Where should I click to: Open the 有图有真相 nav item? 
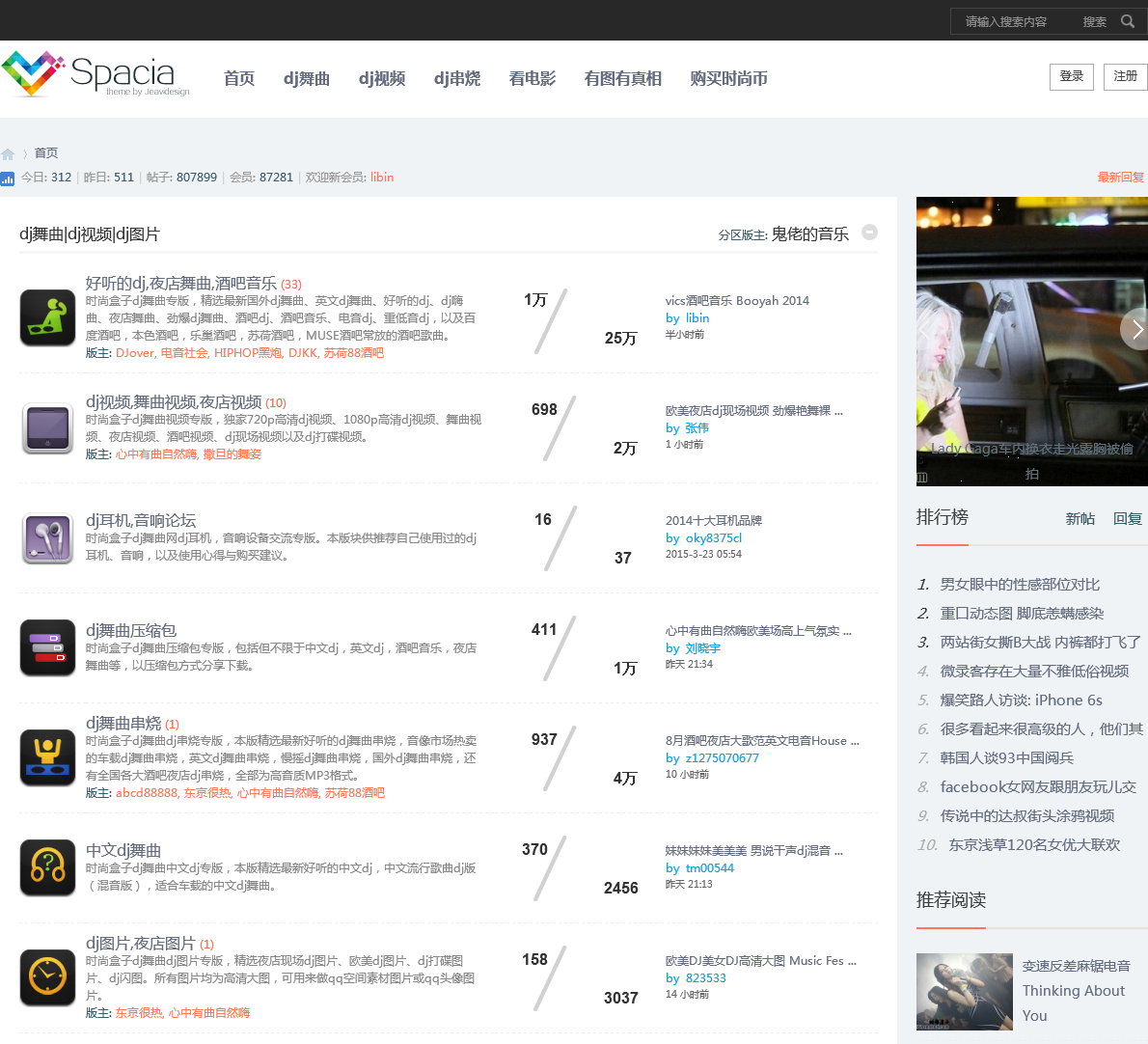pyautogui.click(x=623, y=78)
